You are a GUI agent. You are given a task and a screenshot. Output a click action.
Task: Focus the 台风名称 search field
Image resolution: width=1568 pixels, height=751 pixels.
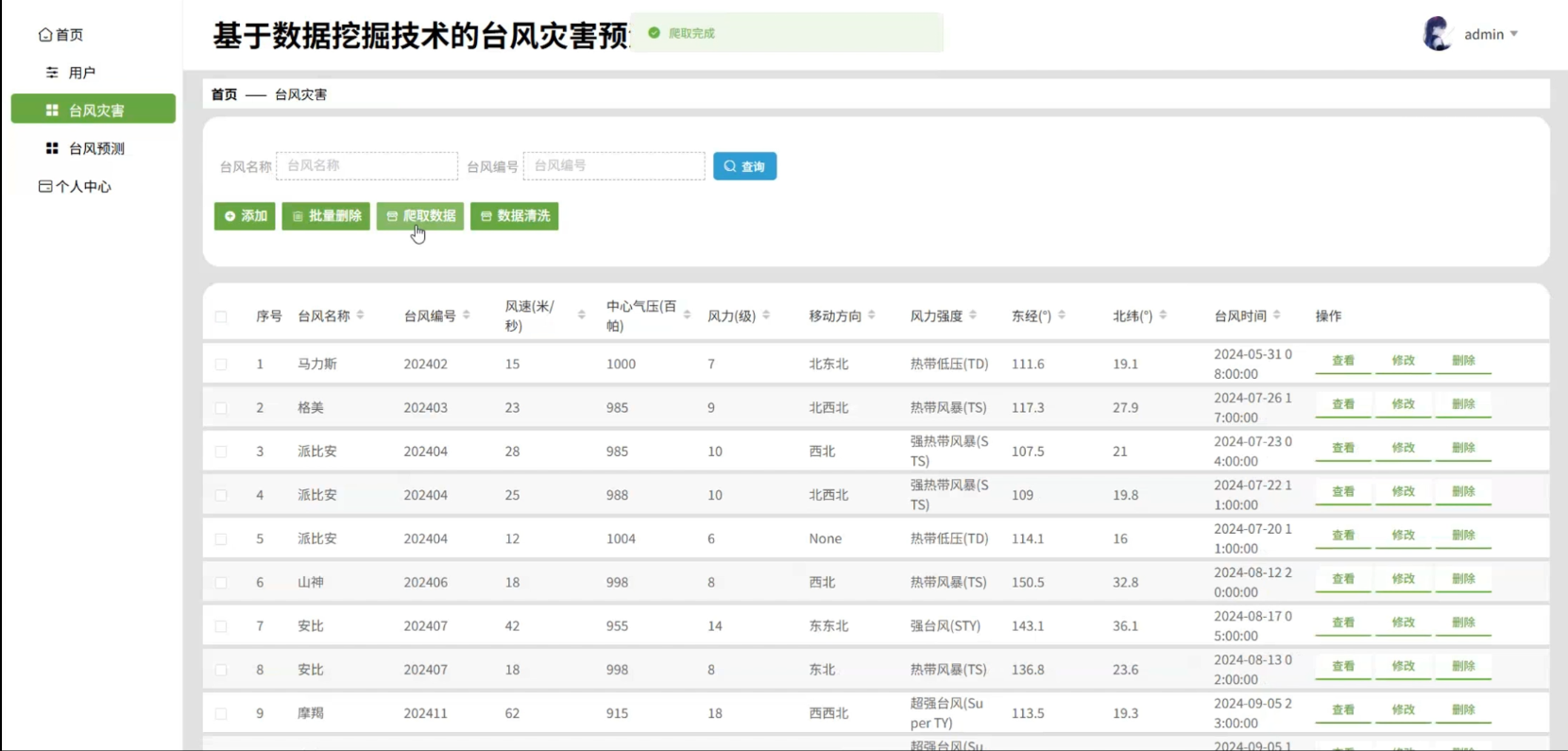tap(367, 165)
